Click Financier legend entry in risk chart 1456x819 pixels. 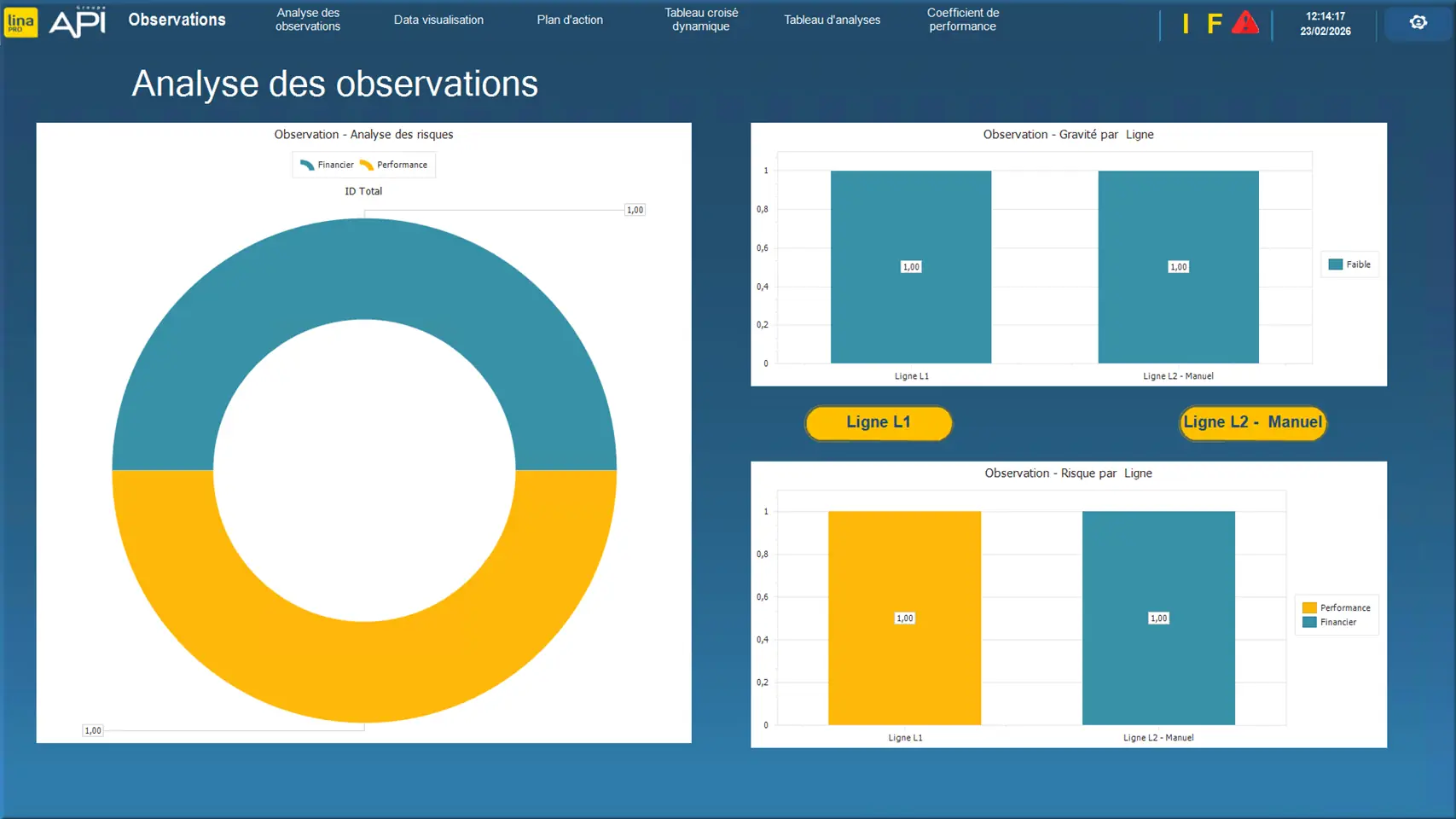[x=1337, y=623]
